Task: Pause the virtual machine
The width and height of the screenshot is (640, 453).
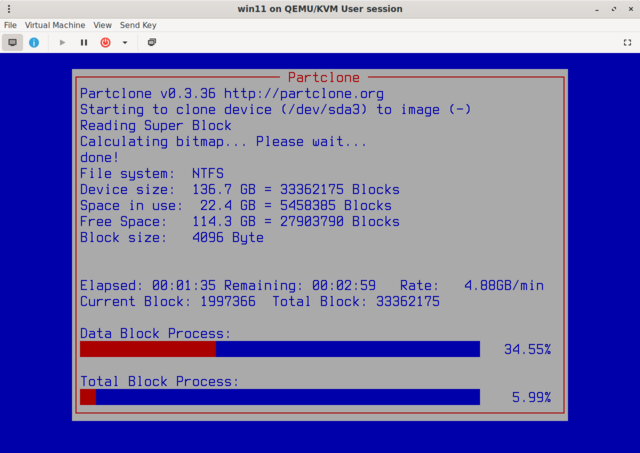Action: (x=84, y=43)
